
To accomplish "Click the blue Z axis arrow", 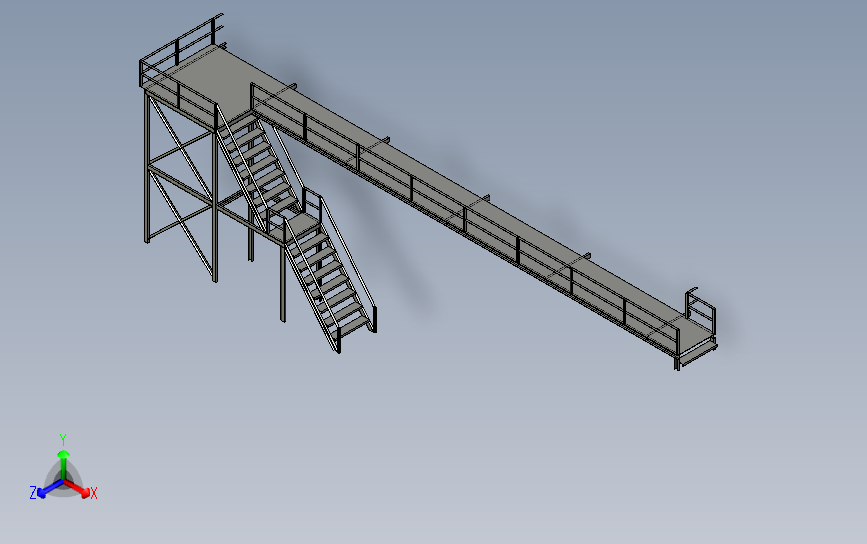I will click(x=50, y=489).
